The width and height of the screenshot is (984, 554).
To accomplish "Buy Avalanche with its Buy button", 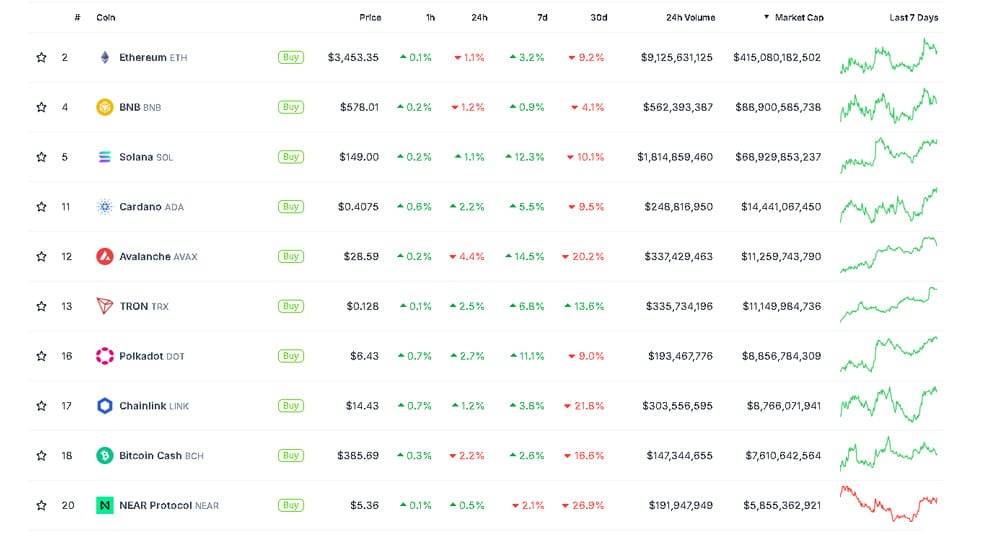I will 291,257.
